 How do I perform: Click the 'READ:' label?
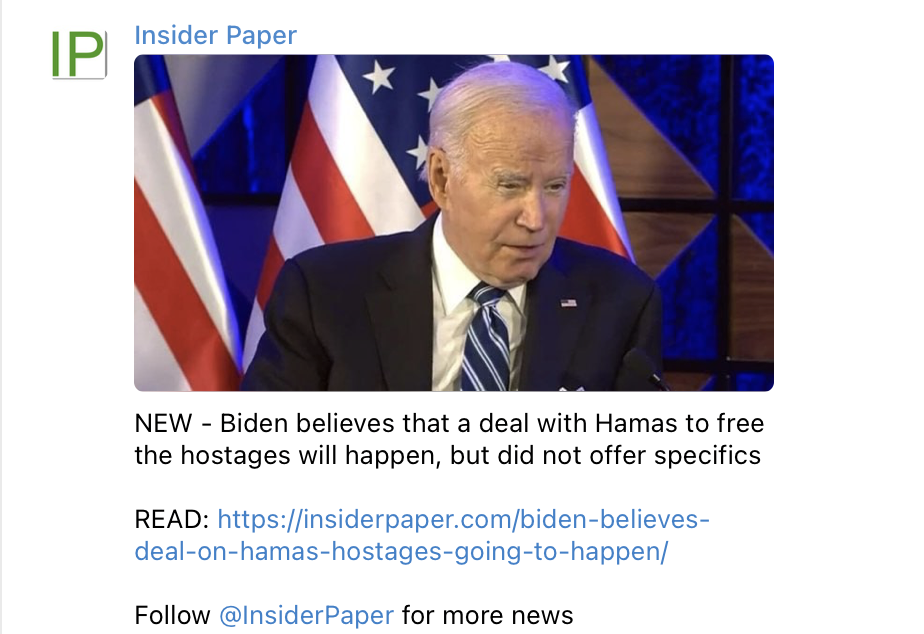point(171,520)
